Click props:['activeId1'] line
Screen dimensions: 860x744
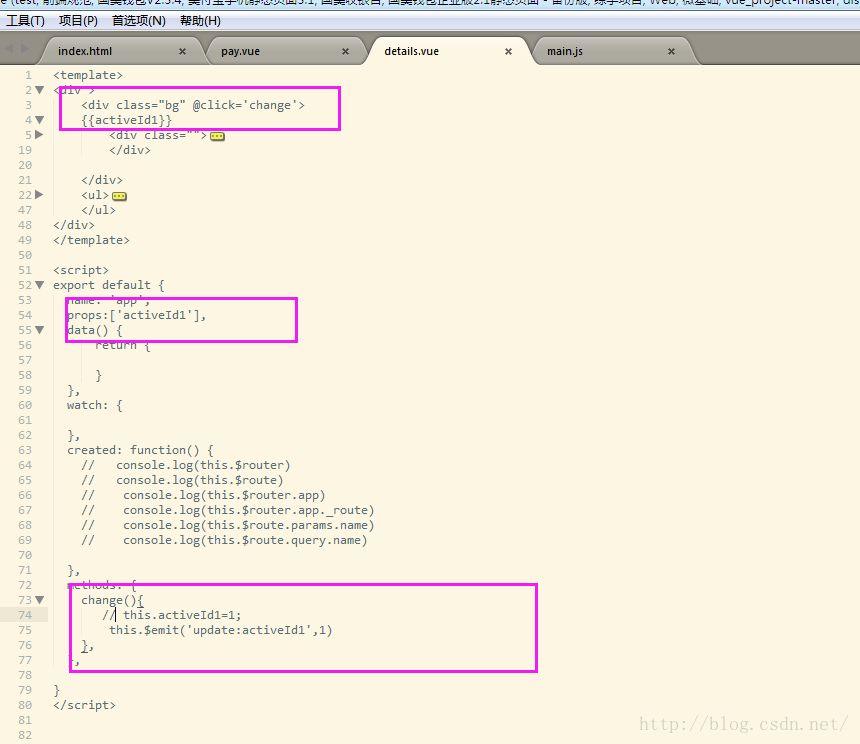click(x=137, y=315)
